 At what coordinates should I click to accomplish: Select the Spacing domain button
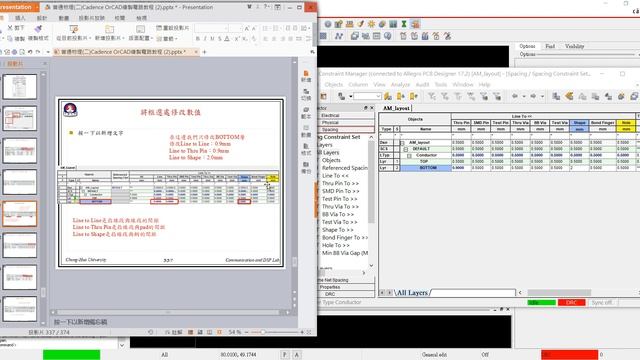[x=346, y=129]
